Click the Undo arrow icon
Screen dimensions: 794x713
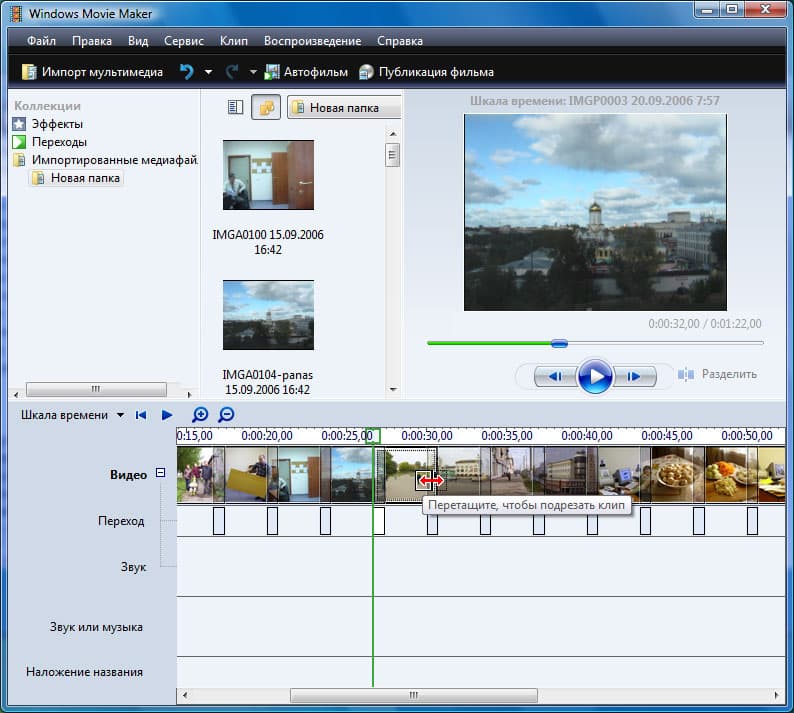click(186, 72)
